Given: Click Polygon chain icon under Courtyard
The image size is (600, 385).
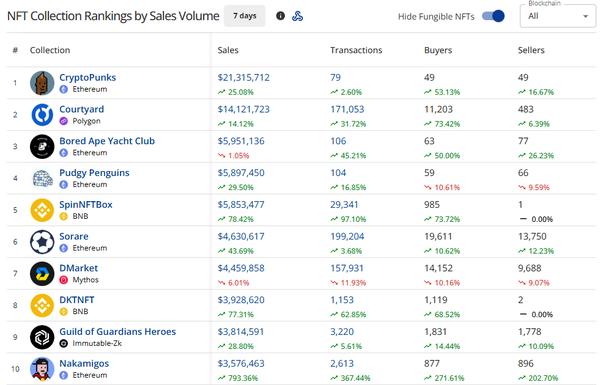Looking at the screenshot, I should (64, 121).
